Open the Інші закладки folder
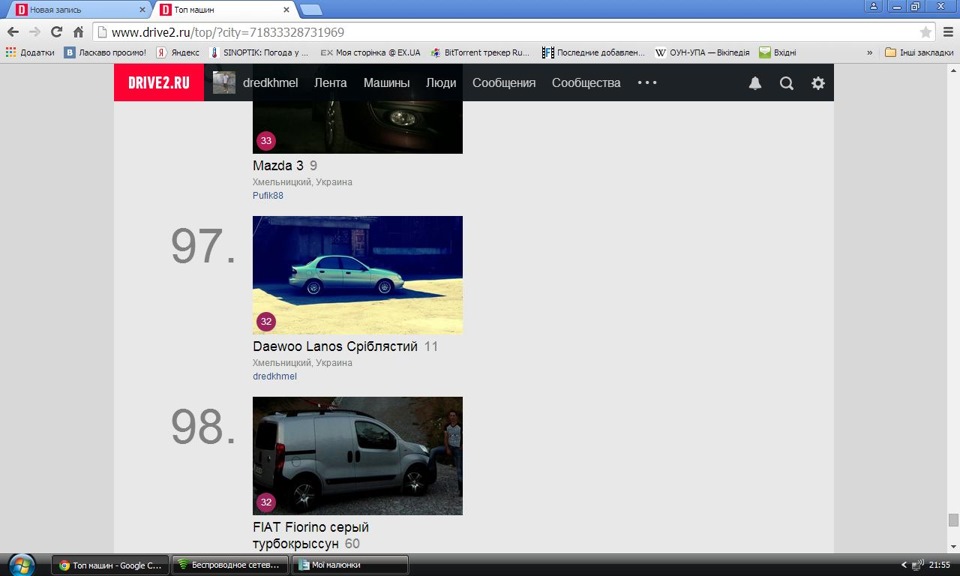 pyautogui.click(x=919, y=53)
